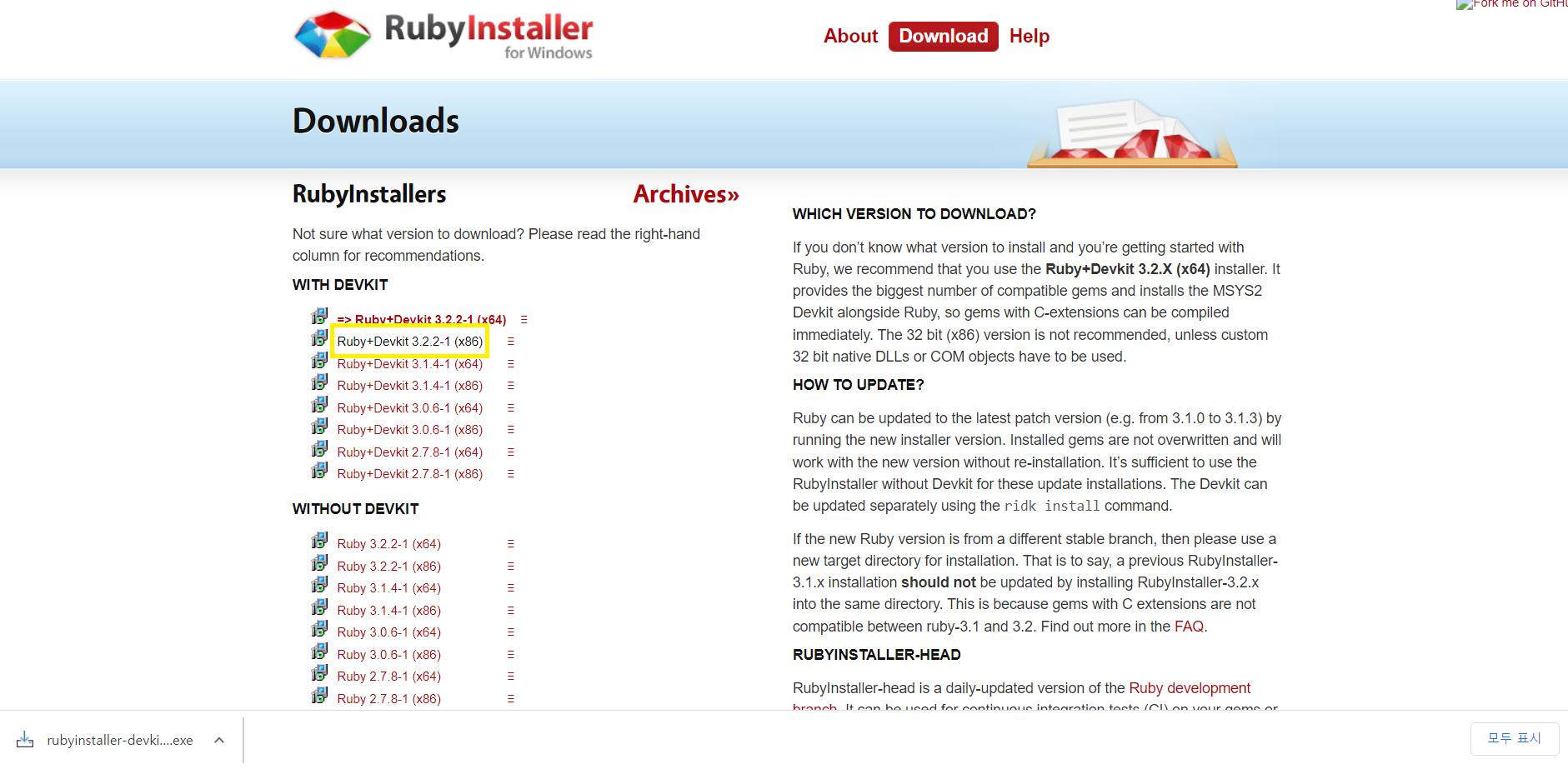Open the Help navigation item
Image resolution: width=1568 pixels, height=769 pixels.
[x=1029, y=36]
